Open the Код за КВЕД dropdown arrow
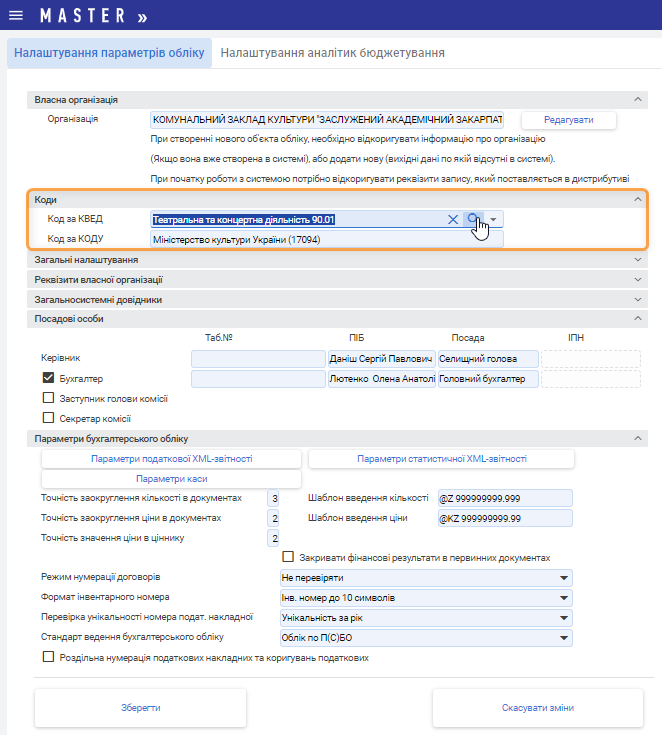Image resolution: width=662 pixels, height=735 pixels. pos(494,219)
